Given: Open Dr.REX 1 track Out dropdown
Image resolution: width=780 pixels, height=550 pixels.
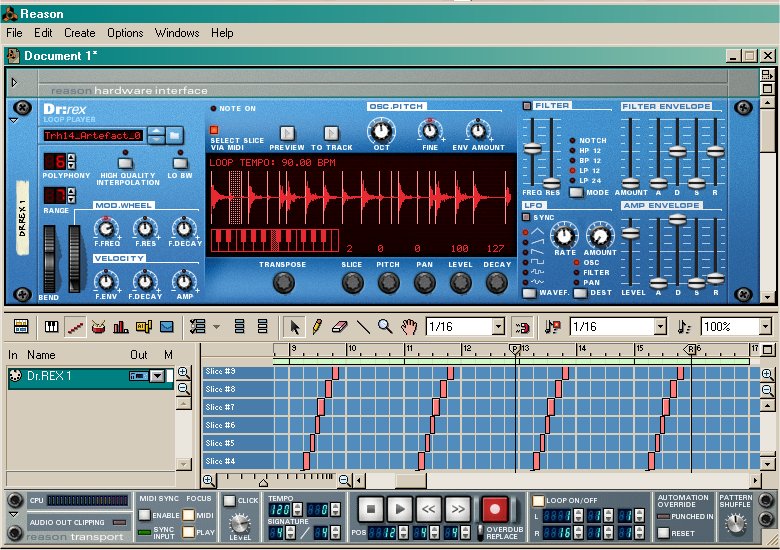Looking at the screenshot, I should click(157, 376).
